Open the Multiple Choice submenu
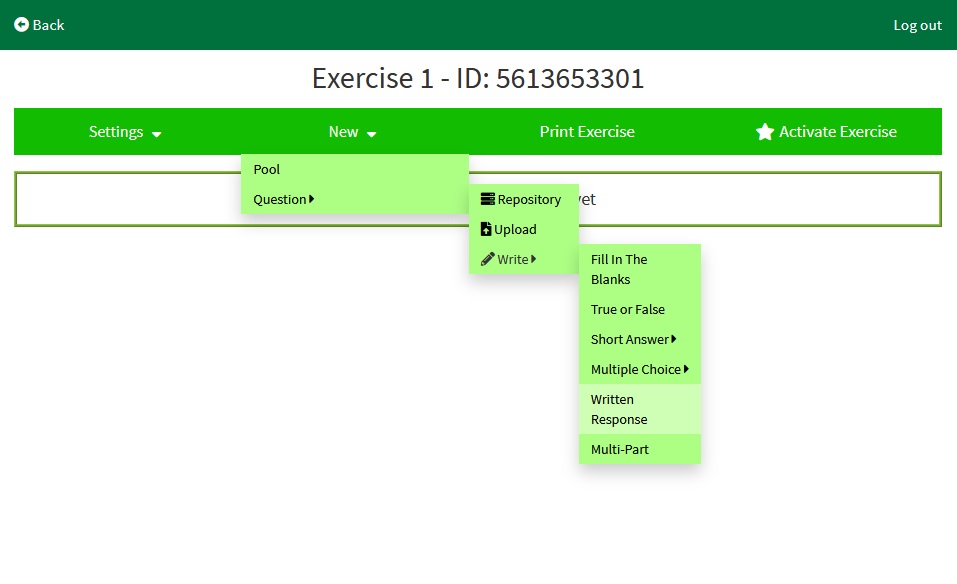Screen dimensions: 957x584 pos(686,369)
